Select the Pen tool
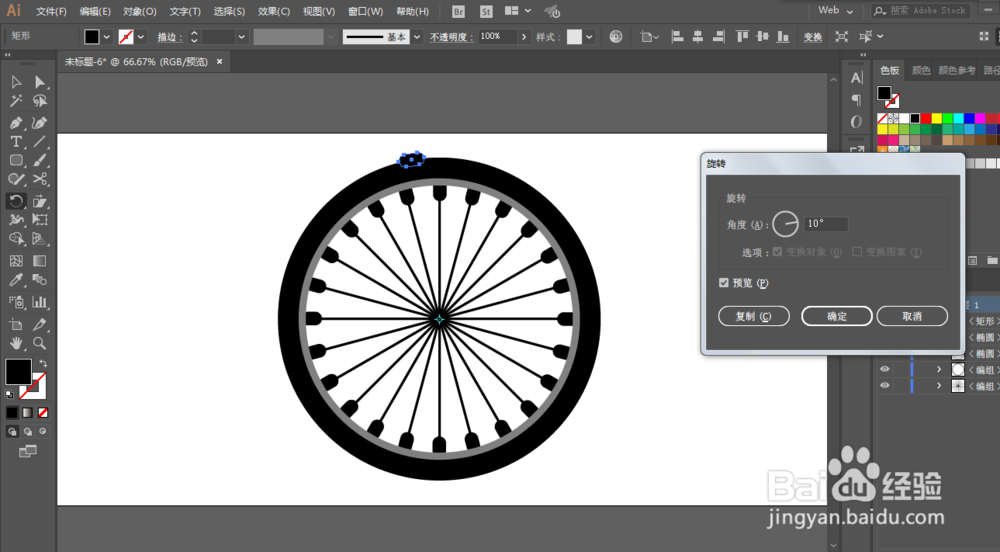1000x552 pixels. pos(16,123)
